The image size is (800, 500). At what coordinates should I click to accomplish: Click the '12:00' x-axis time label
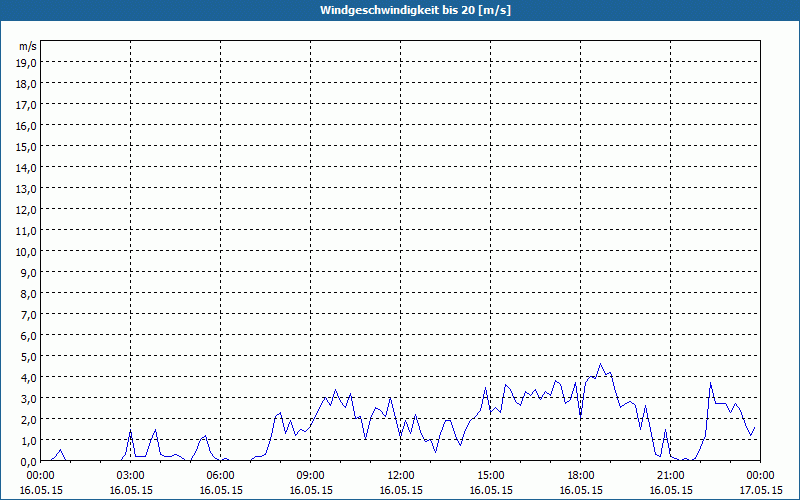(x=401, y=476)
